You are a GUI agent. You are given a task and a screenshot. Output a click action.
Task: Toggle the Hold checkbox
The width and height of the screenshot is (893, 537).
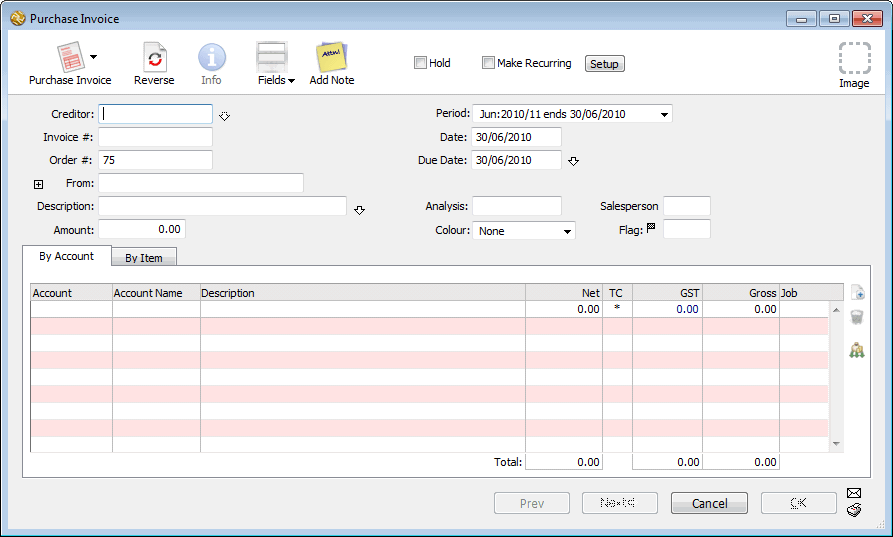tap(420, 63)
